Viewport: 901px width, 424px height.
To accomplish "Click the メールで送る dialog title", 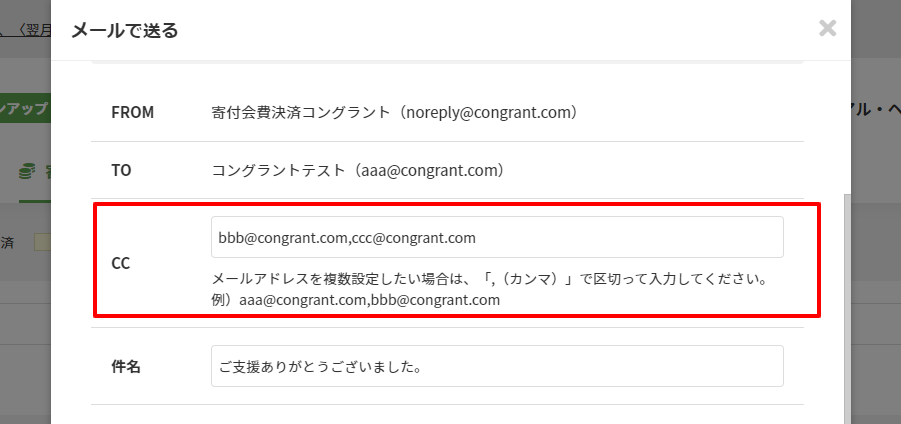I will point(125,30).
